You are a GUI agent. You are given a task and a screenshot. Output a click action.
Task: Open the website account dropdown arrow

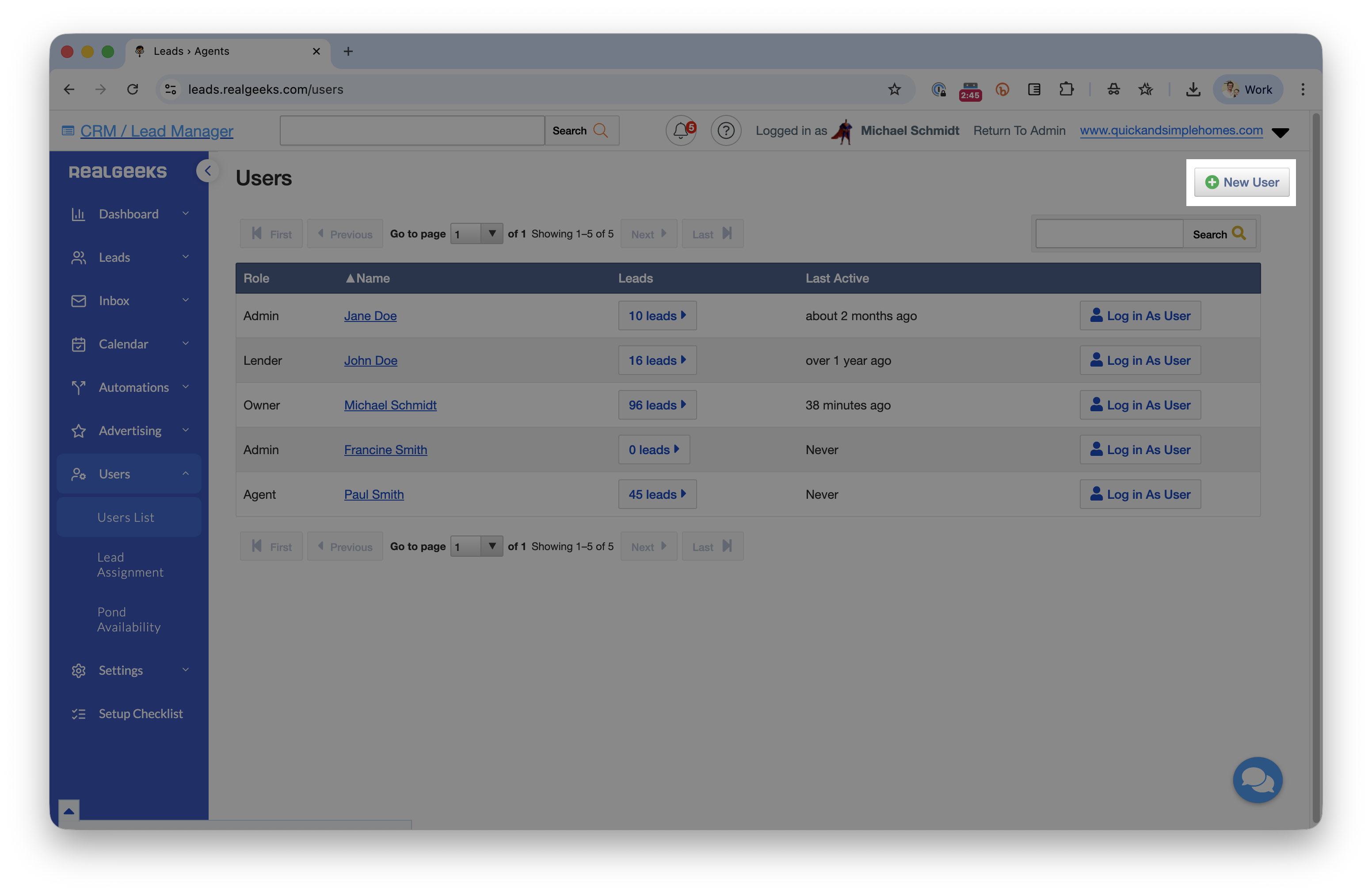[1281, 133]
